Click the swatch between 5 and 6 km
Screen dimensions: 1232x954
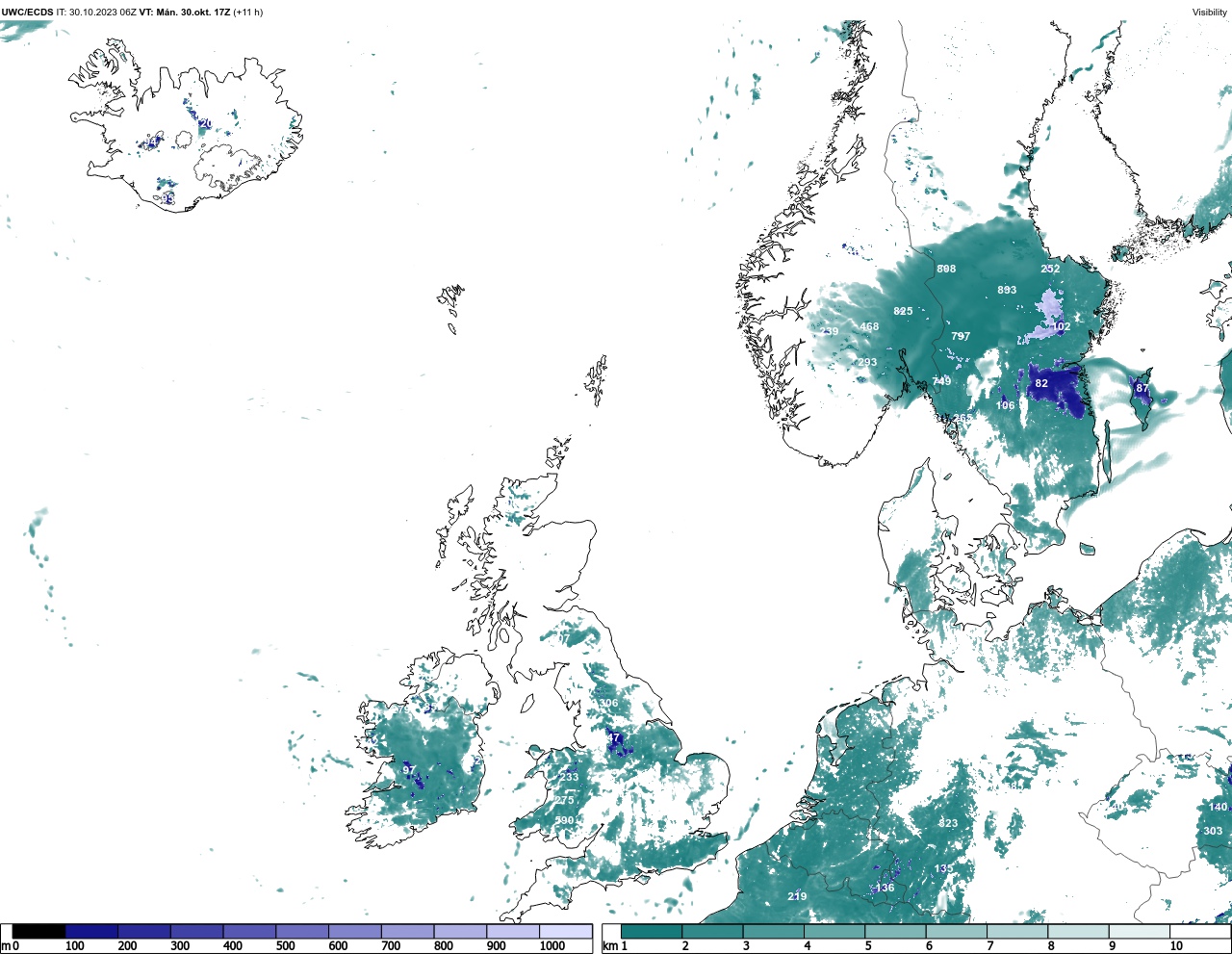(x=896, y=932)
